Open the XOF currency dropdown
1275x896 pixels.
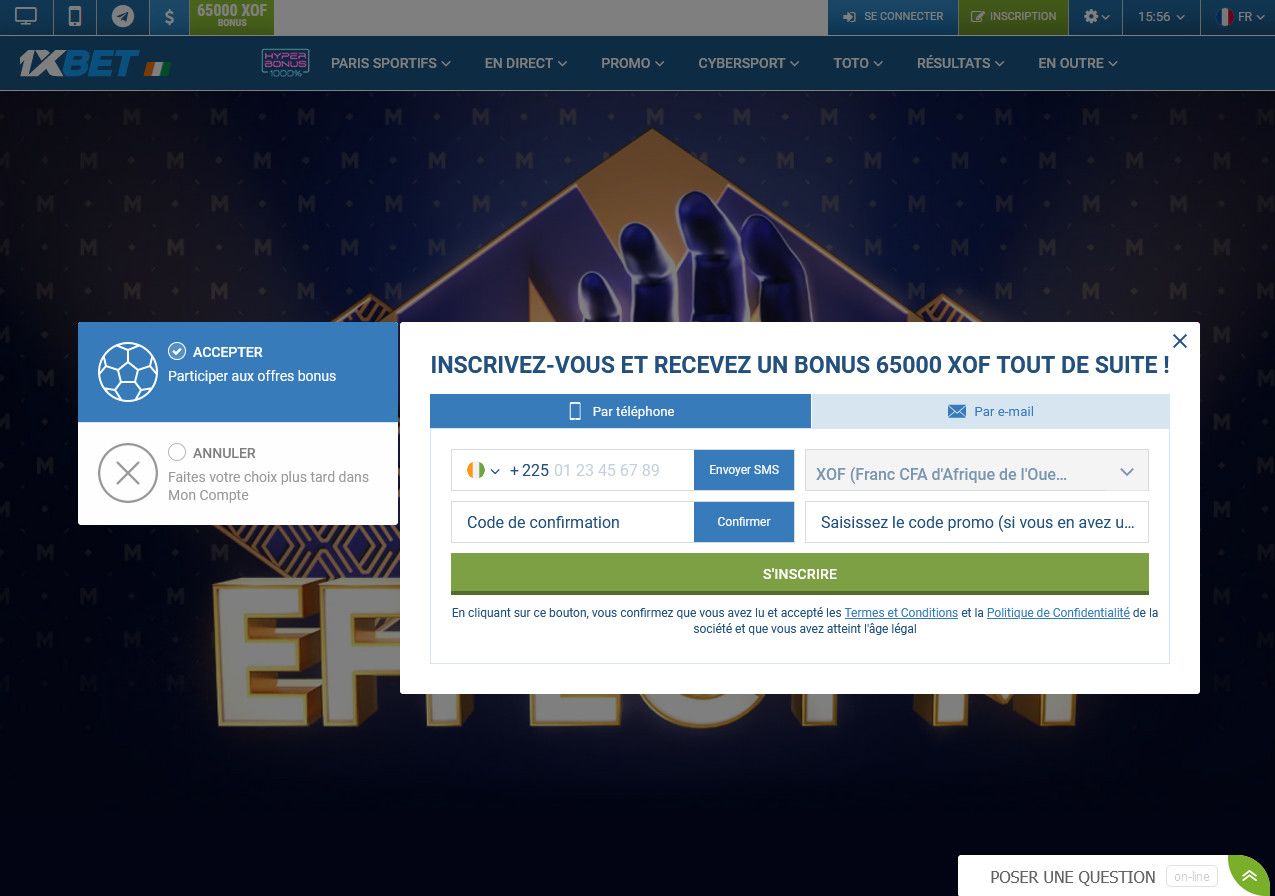(x=977, y=470)
